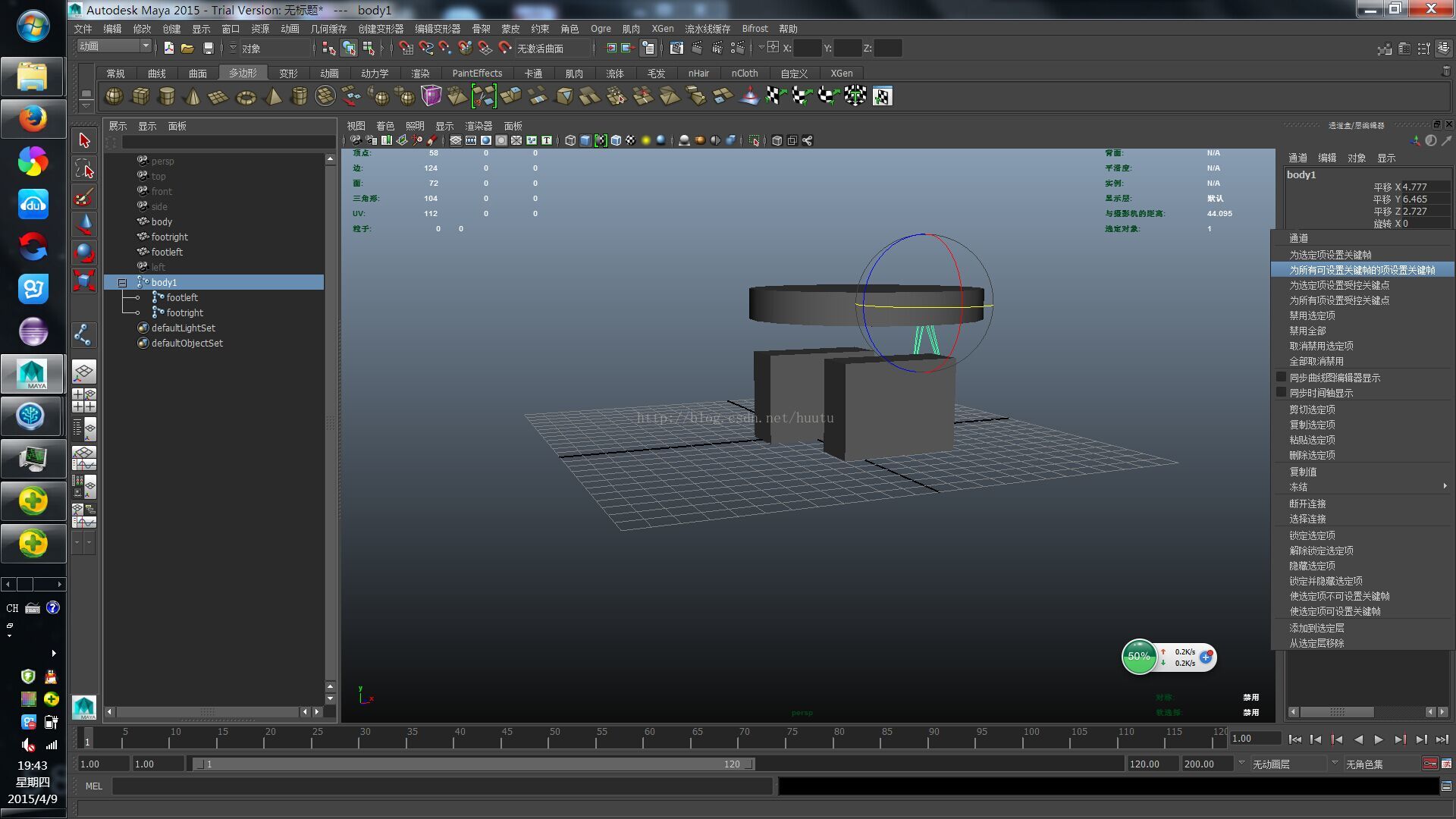Switch to the 动力学 shelf tab
1456x819 pixels.
coord(374,74)
